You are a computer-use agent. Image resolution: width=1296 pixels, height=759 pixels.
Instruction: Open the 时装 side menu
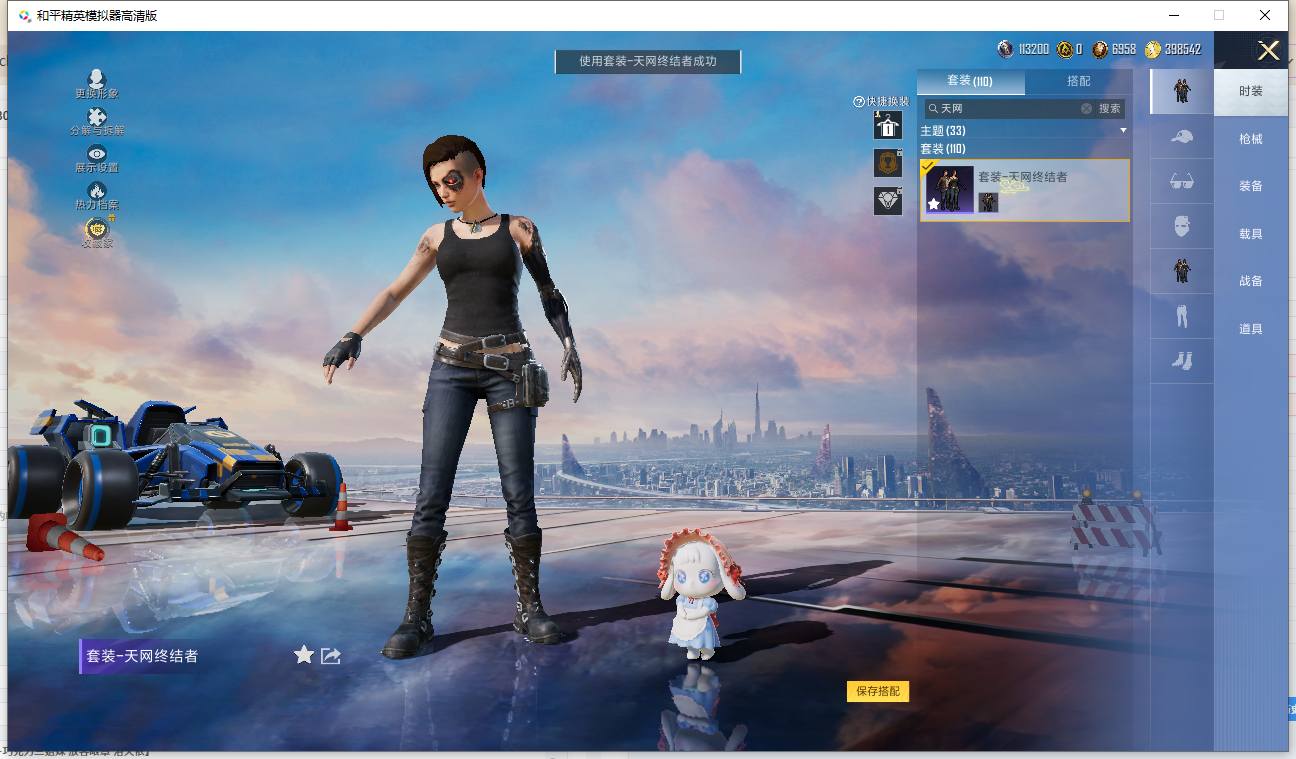pyautogui.click(x=1251, y=91)
